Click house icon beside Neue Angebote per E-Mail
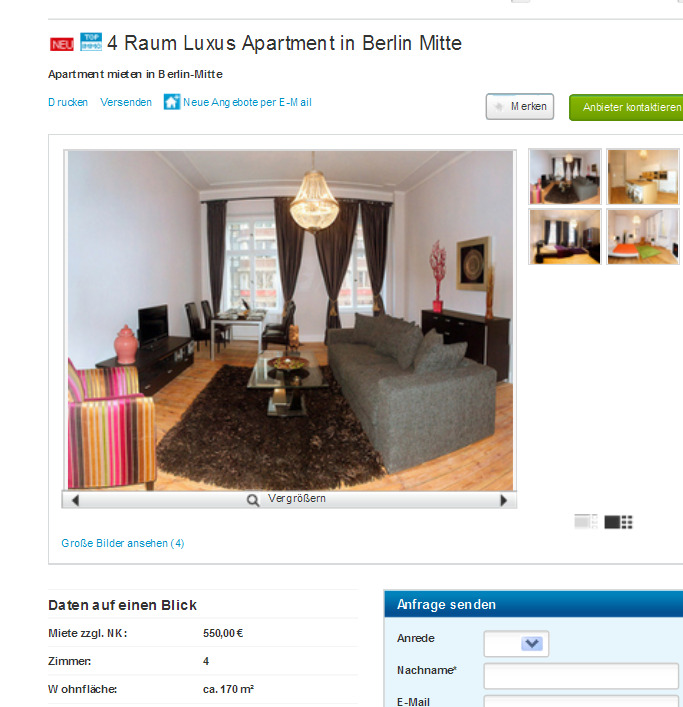This screenshot has height=707, width=683. pyautogui.click(x=172, y=102)
